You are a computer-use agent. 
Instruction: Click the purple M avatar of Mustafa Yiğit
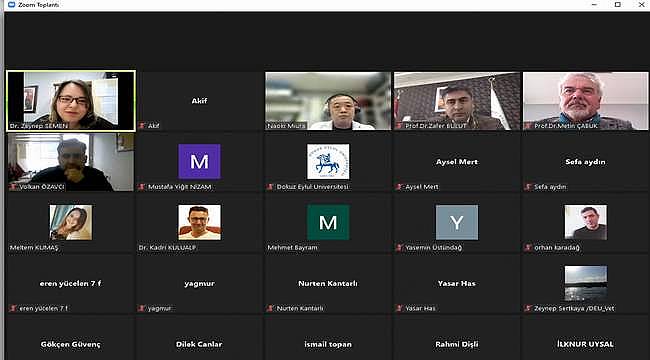point(199,161)
